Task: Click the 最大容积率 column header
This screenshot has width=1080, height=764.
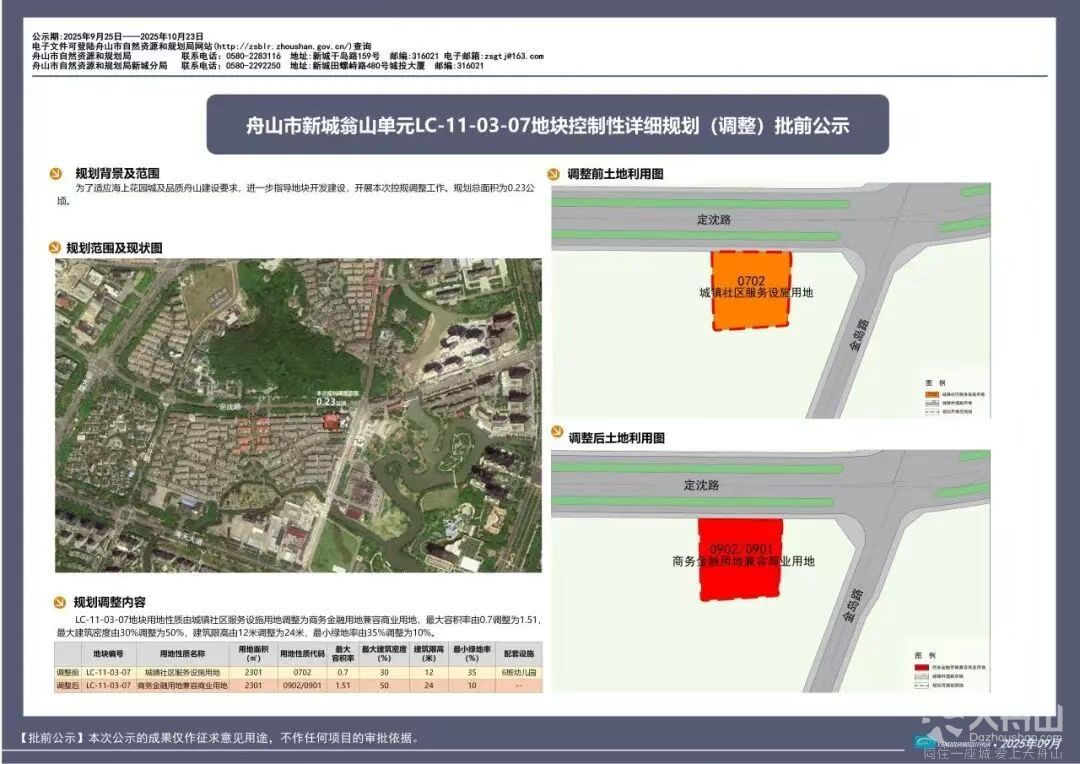Action: click(x=342, y=654)
